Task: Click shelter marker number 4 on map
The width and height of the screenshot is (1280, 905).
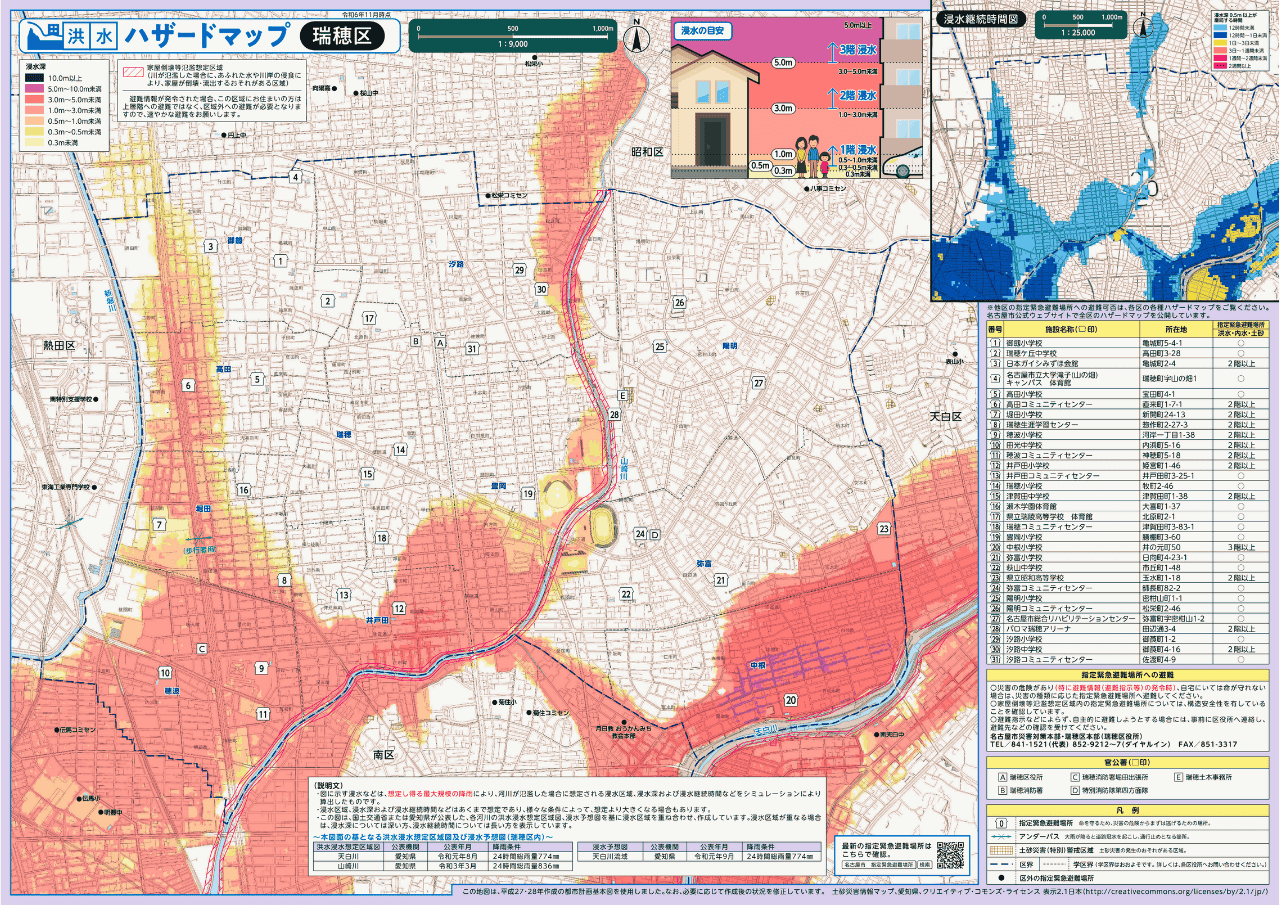Action: [x=295, y=177]
